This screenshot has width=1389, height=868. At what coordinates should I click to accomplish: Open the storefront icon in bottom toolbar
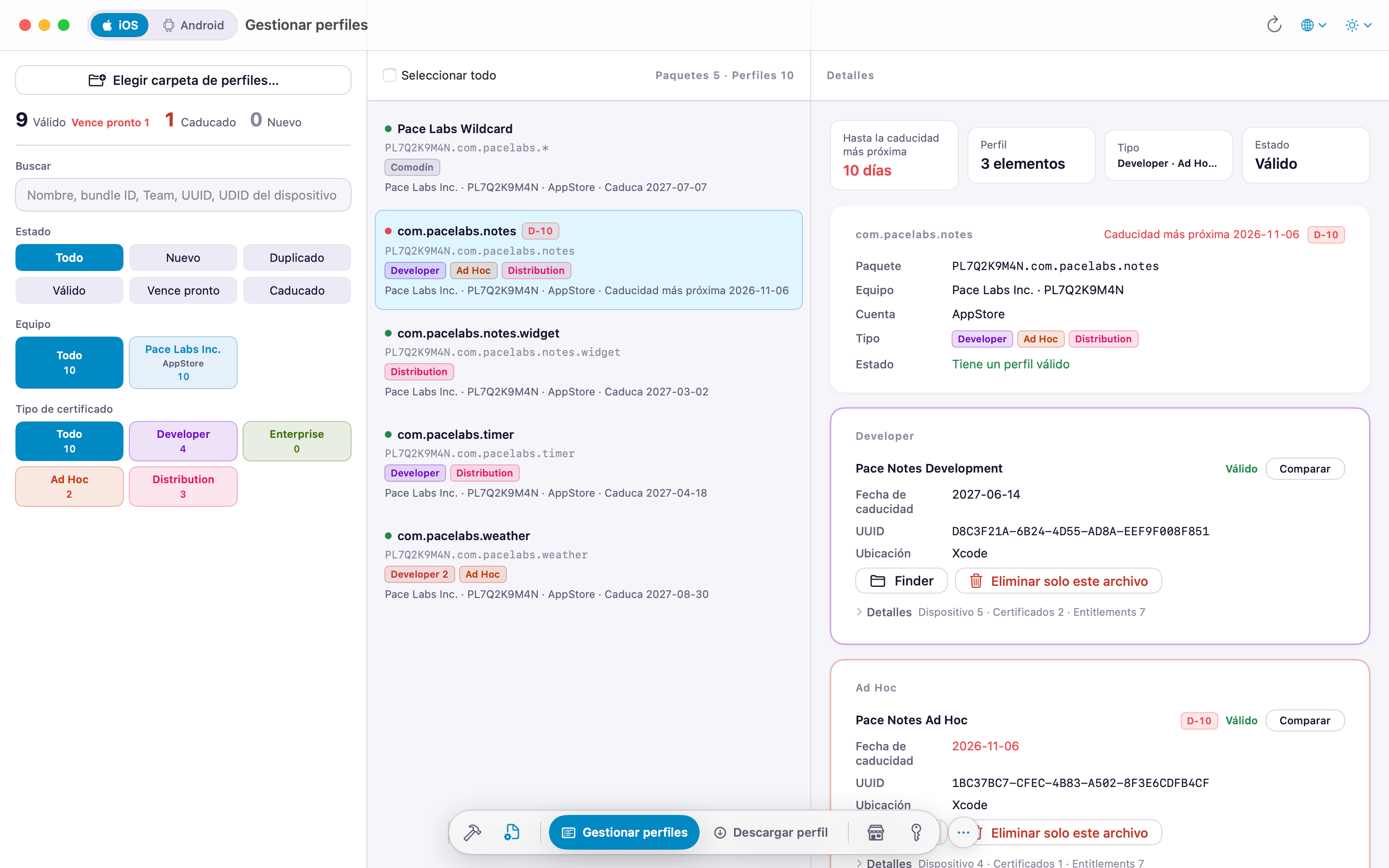(x=875, y=832)
